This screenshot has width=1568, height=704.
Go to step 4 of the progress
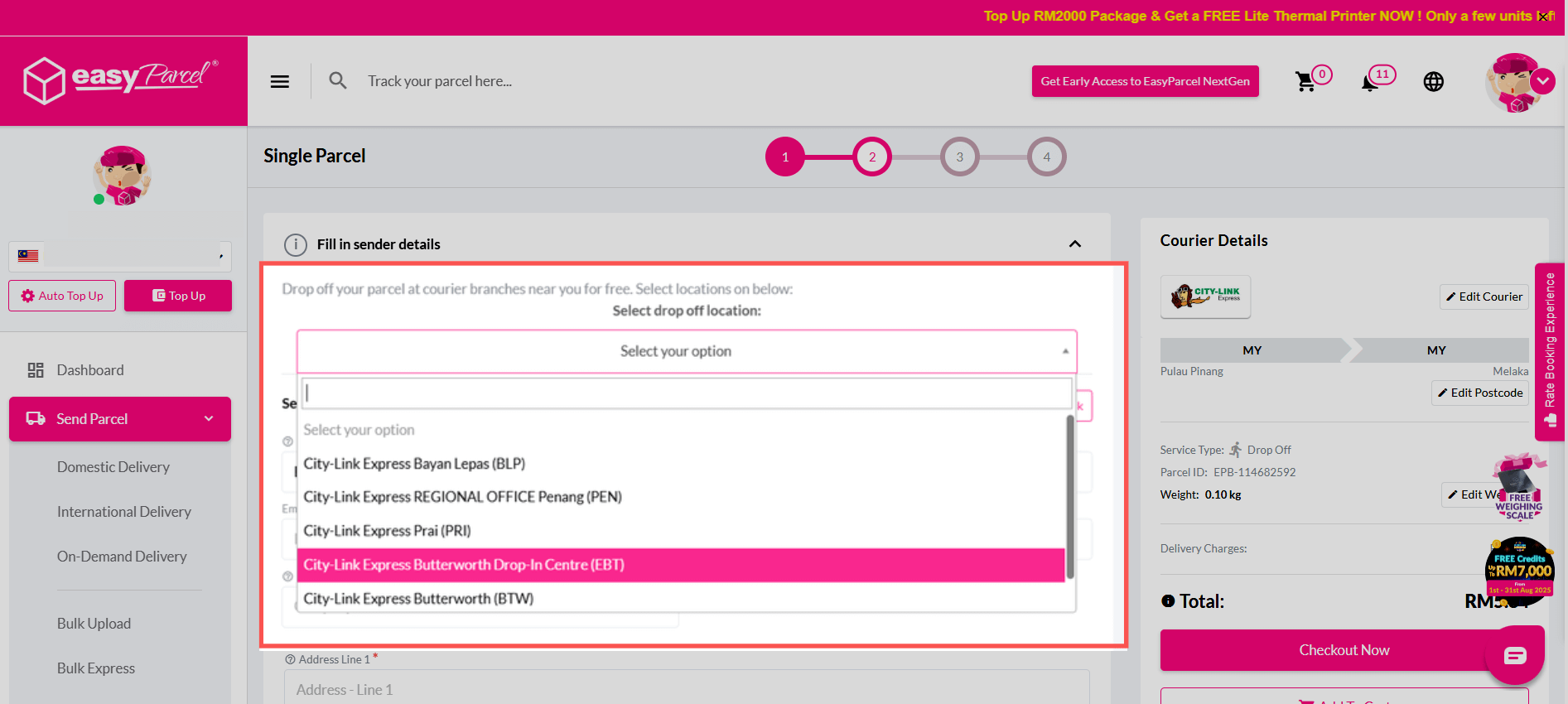click(1047, 157)
